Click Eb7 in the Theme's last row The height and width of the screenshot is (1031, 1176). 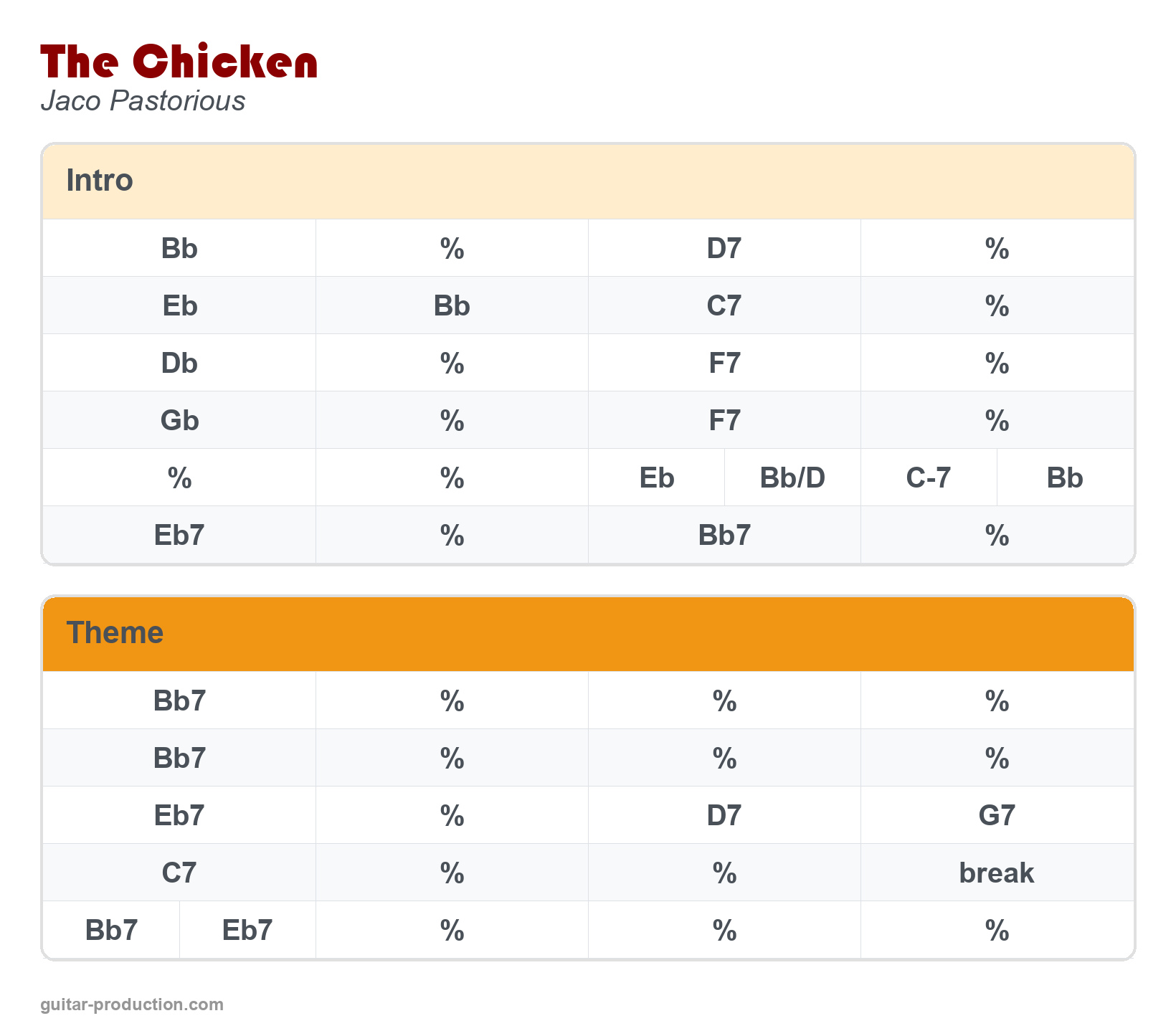(x=247, y=931)
